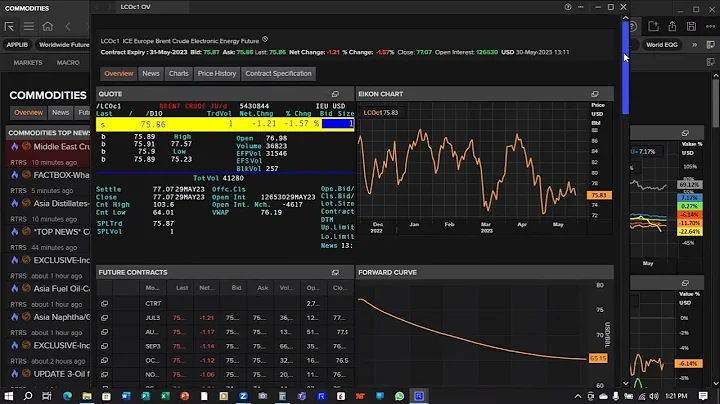
Task: Click the 65.15 label on the forward curve
Action: click(x=598, y=358)
